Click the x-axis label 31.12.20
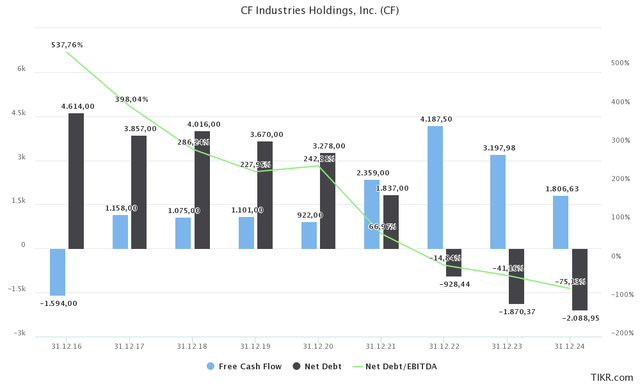 (318, 346)
